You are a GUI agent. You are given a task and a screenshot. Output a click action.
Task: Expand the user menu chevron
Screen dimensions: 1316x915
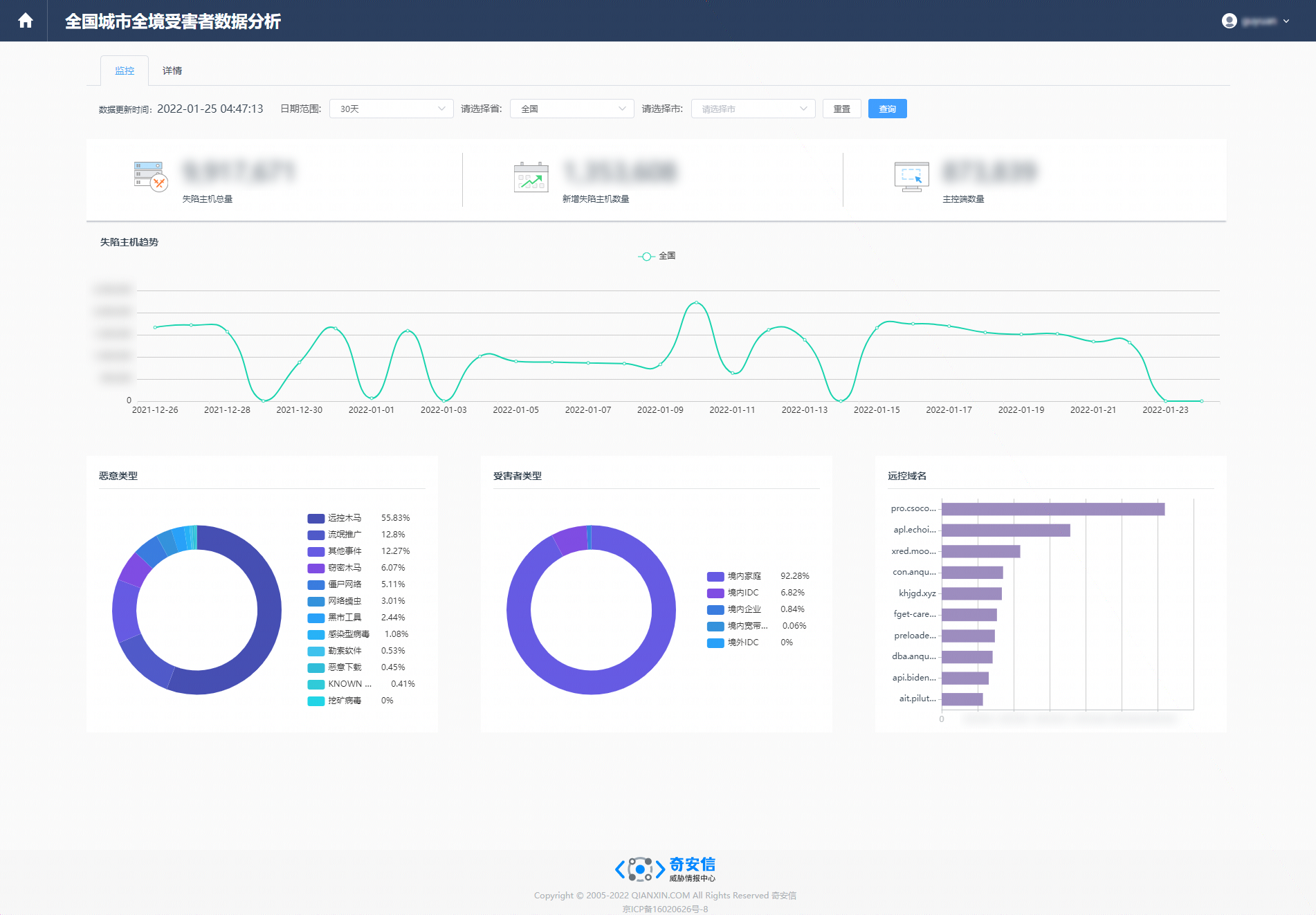(1286, 21)
